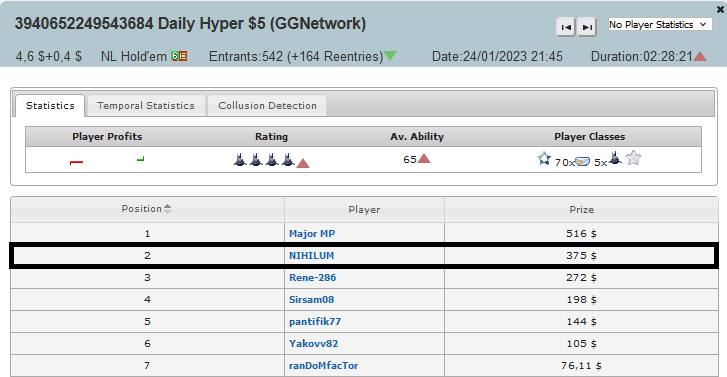The height and width of the screenshot is (377, 727).
Task: Click the red player losses bar
Action: coord(76,162)
